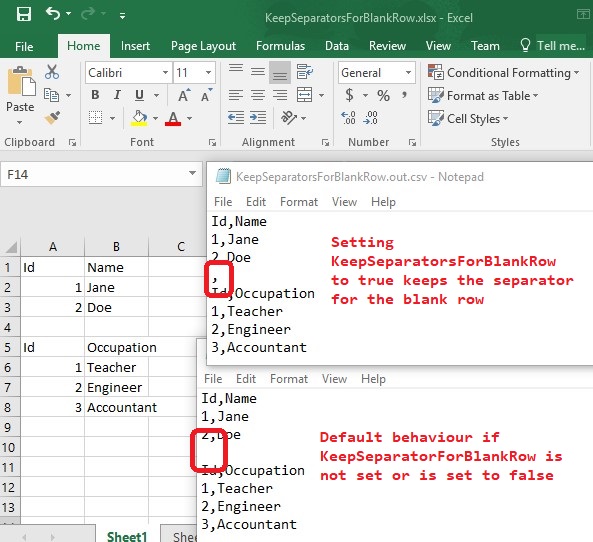Screen dimensions: 593x542
Task: Center text horizontally
Action: (x=258, y=95)
